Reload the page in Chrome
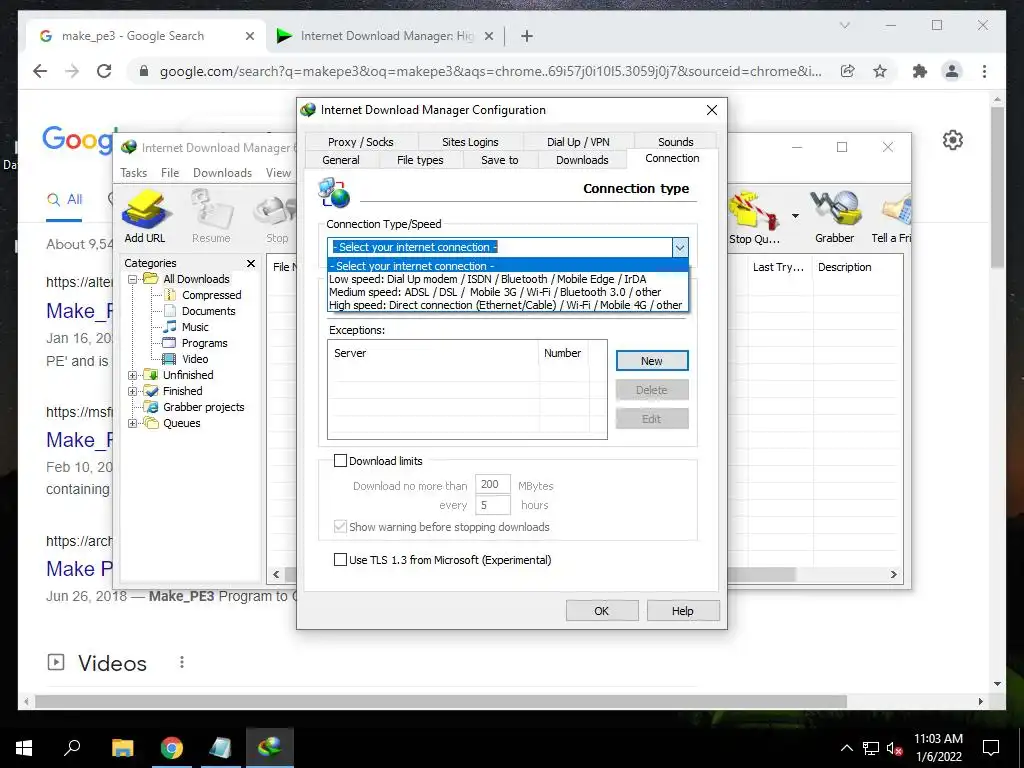This screenshot has width=1024, height=768. pos(104,71)
